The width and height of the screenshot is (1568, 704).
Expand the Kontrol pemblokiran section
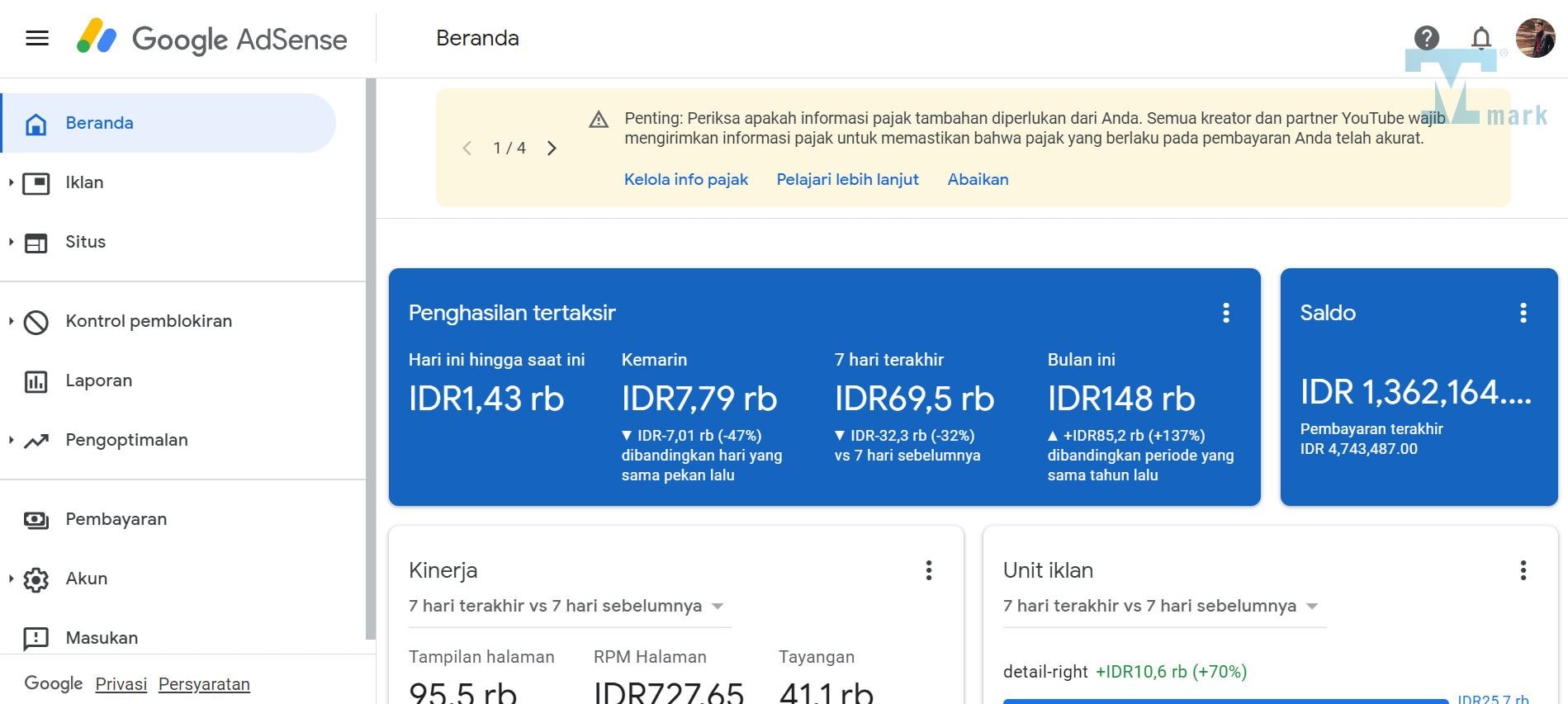click(x=12, y=321)
